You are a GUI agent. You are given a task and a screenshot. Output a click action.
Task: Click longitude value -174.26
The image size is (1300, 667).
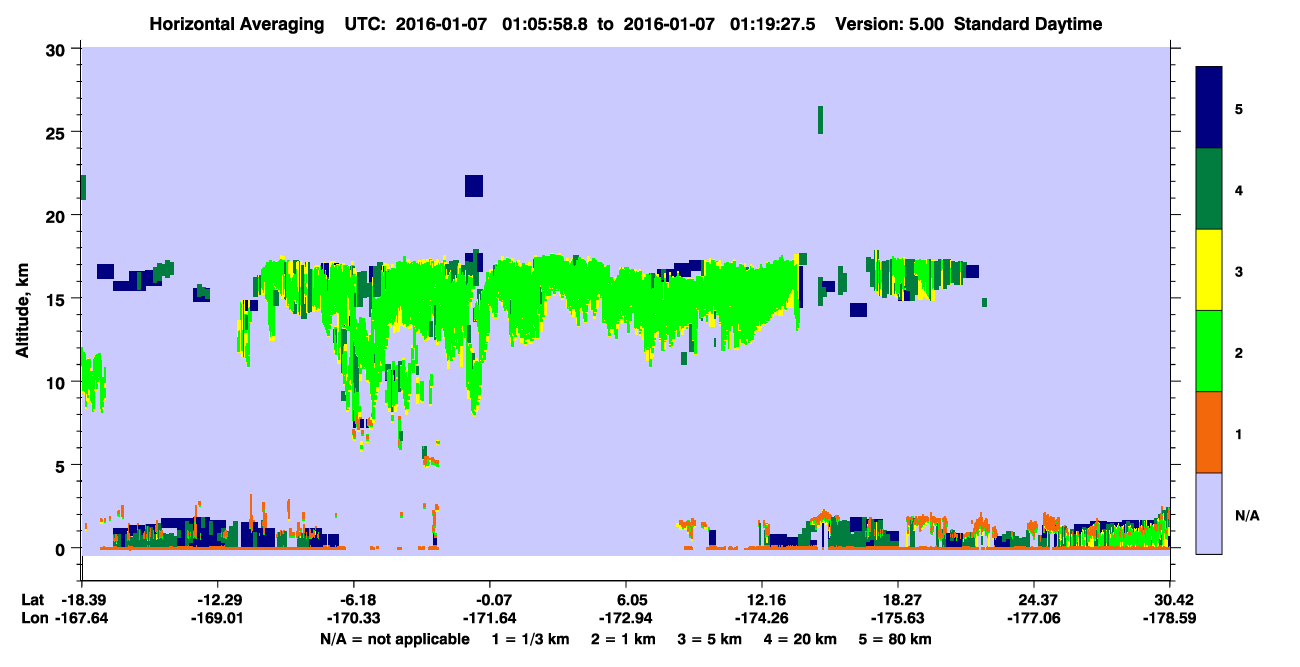point(761,618)
